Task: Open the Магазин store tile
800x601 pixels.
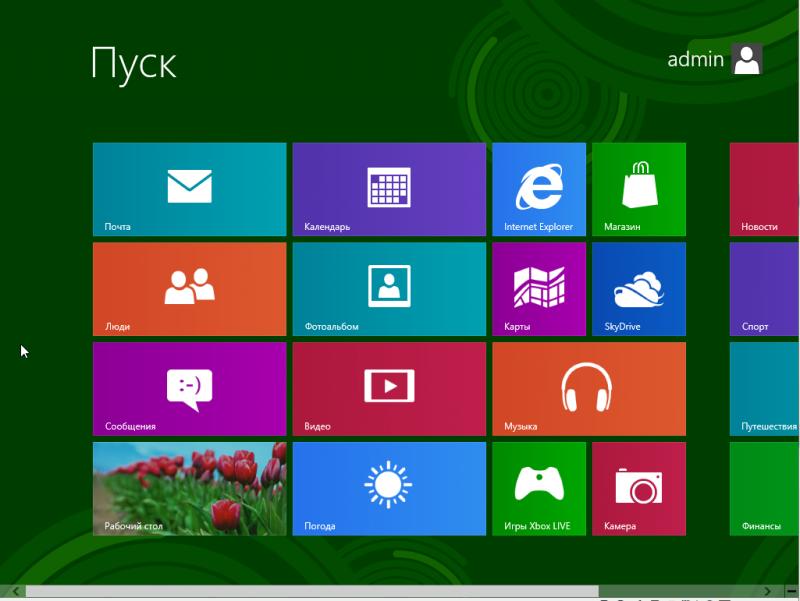Action: pos(639,189)
